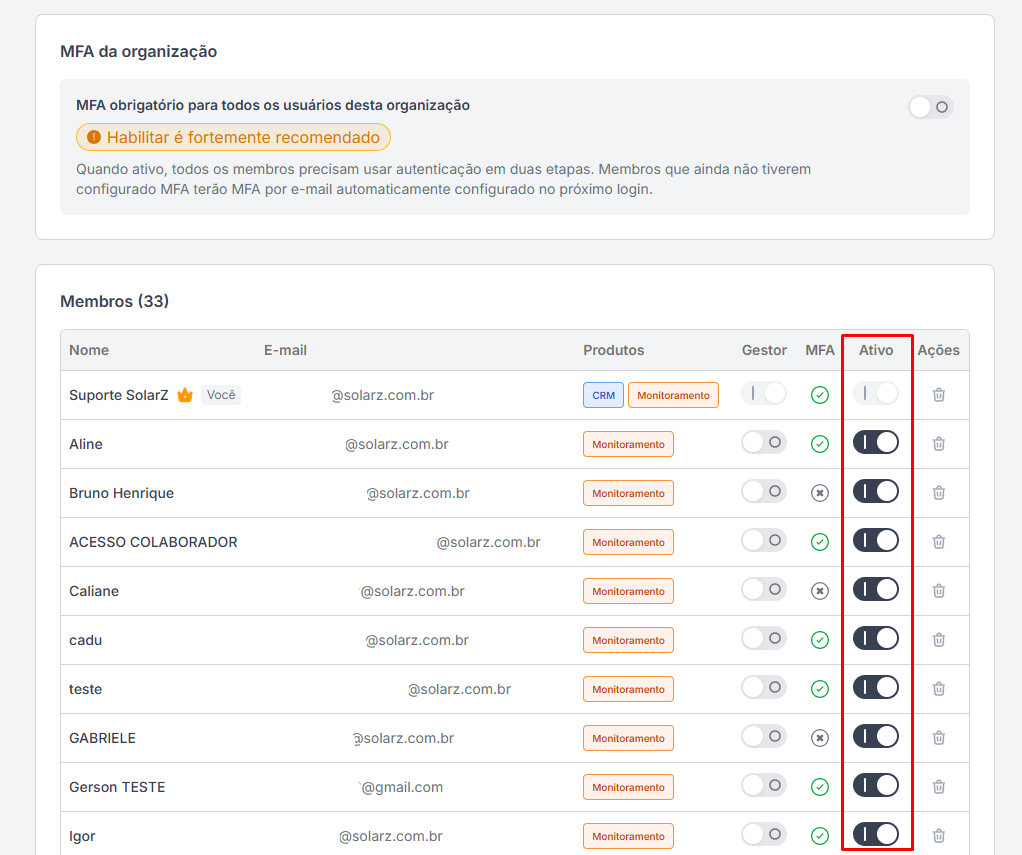1022x855 pixels.
Task: Toggle Gestor switch for Bruno Henrique
Action: coord(764,491)
